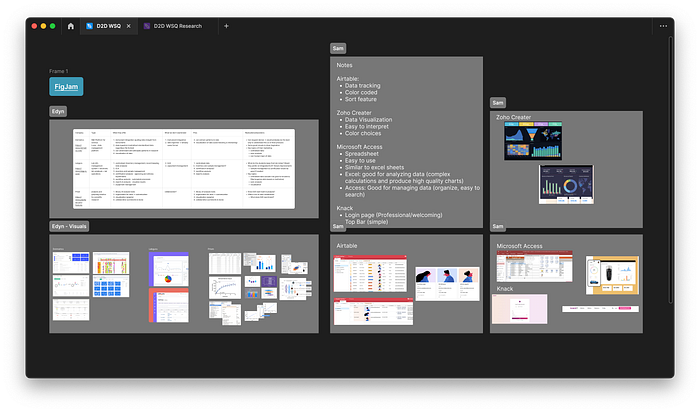Select the blue bar chart image in Visuals
Screen dimensions: 700x412
click(262, 263)
